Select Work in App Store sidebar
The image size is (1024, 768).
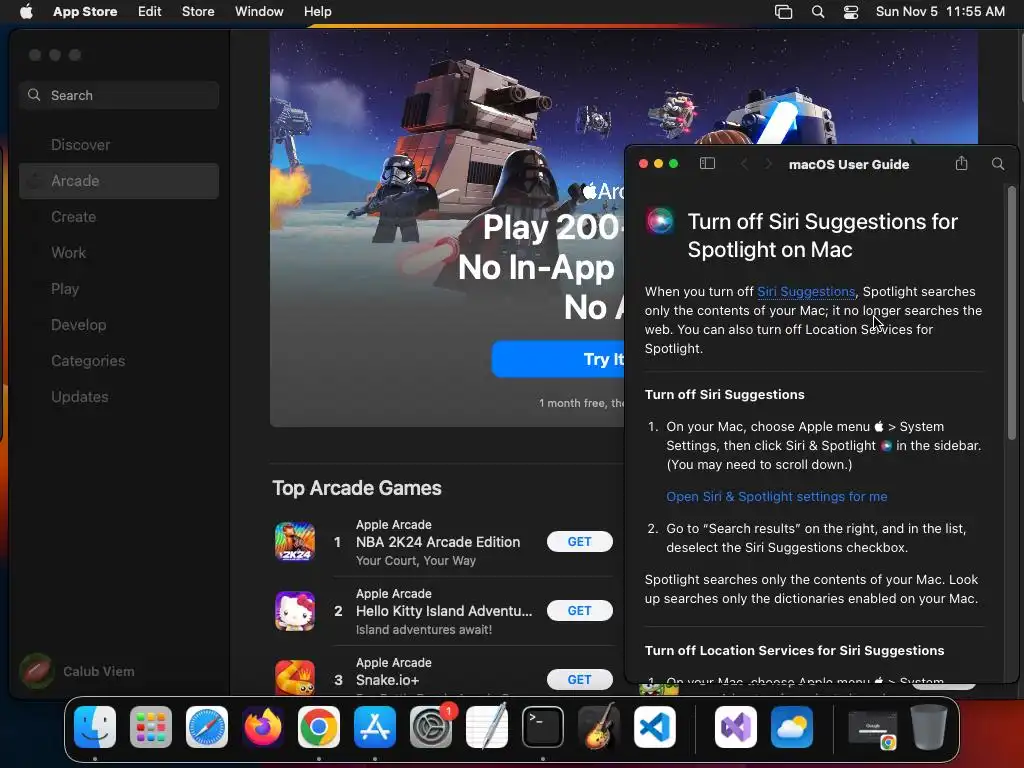[119, 253]
